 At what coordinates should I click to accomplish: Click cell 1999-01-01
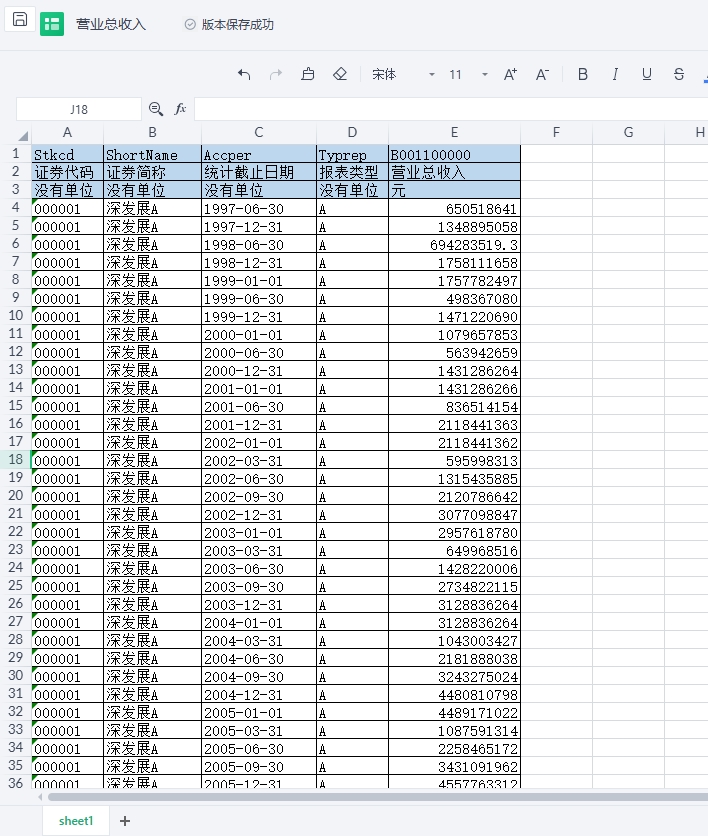[x=259, y=280]
